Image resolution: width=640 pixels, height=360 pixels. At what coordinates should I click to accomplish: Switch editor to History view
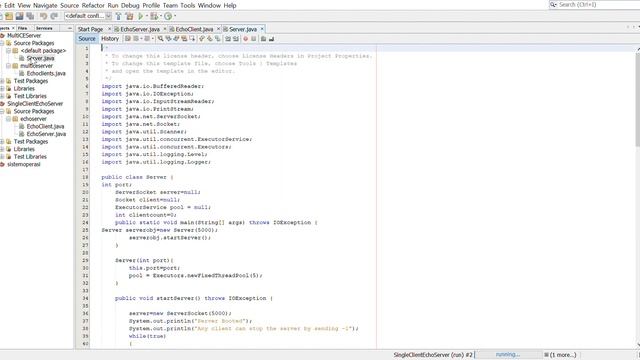tap(110, 39)
